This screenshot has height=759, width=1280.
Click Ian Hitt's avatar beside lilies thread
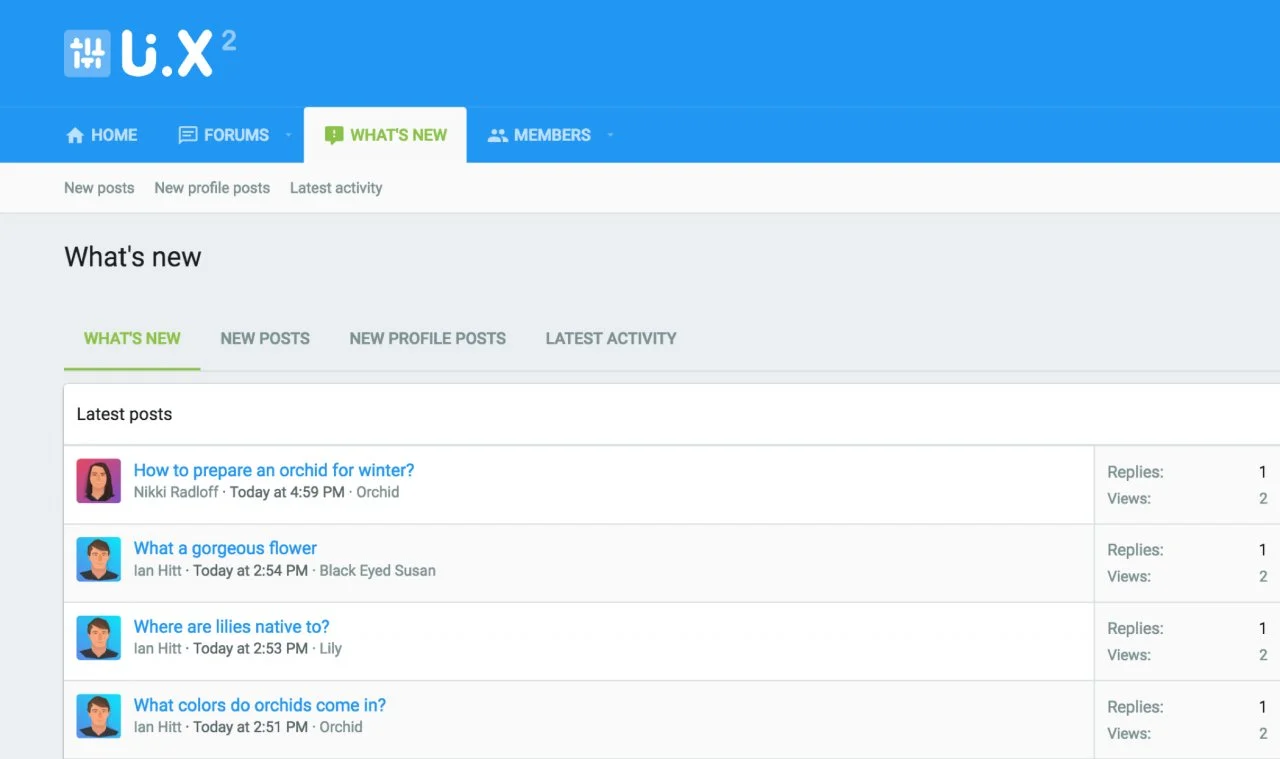point(99,638)
